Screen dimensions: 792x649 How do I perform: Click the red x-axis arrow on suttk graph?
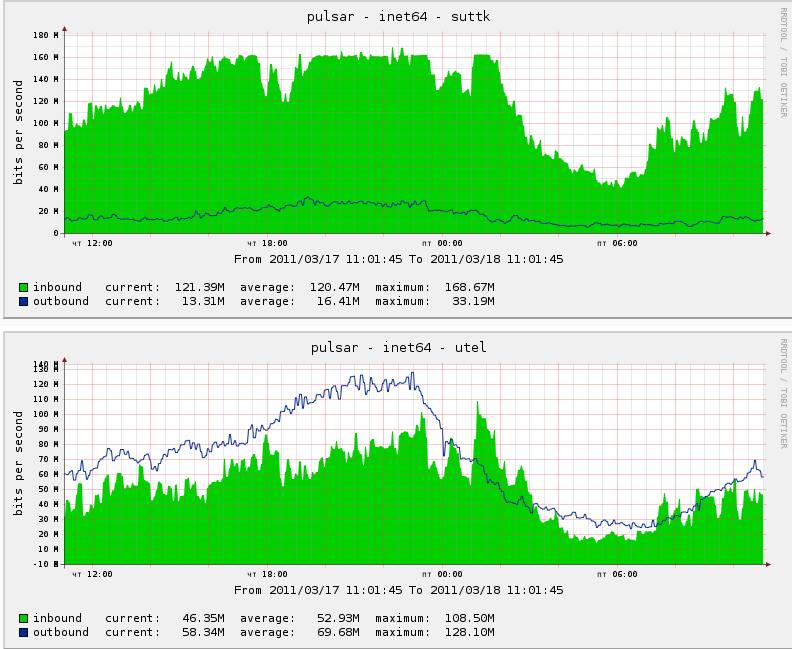tap(768, 233)
